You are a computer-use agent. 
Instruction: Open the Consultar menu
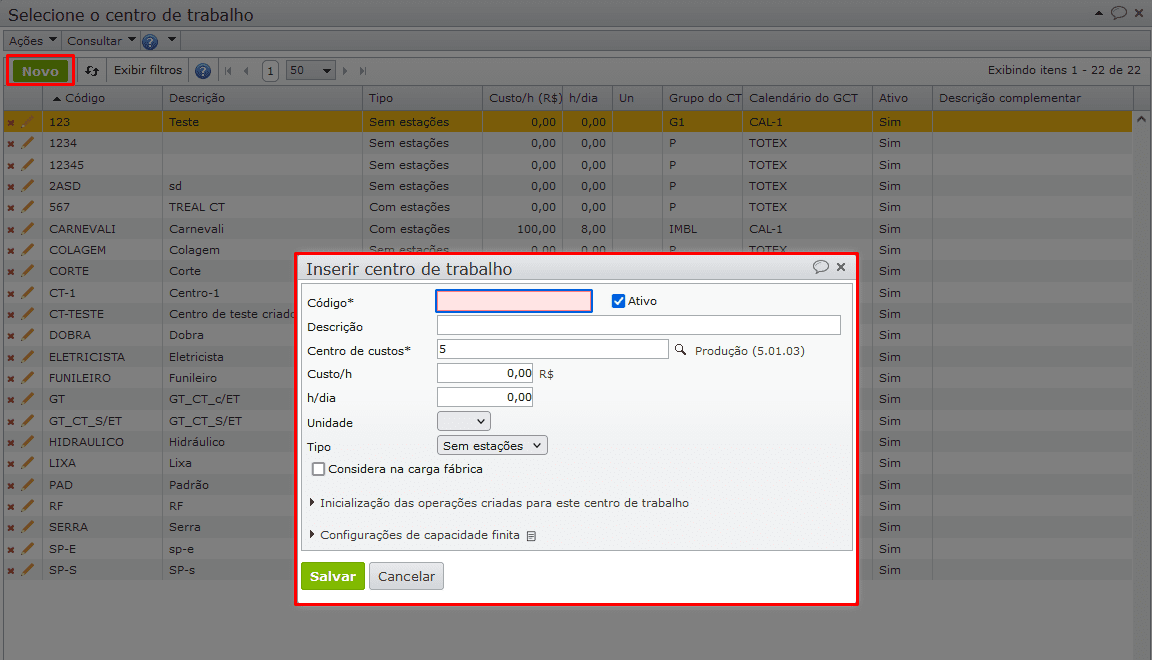101,41
